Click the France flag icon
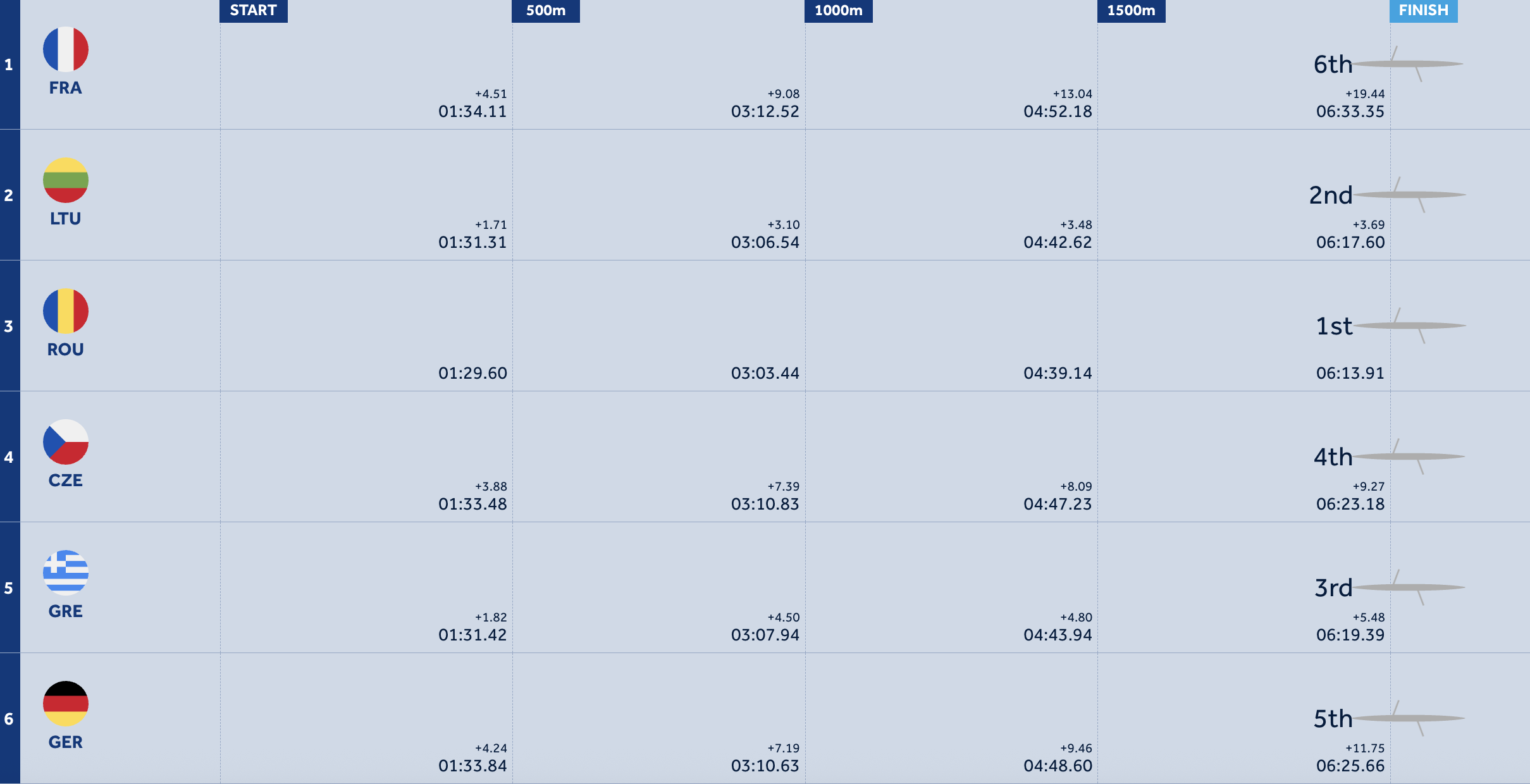Screen dimensions: 1530x784 tap(66, 49)
